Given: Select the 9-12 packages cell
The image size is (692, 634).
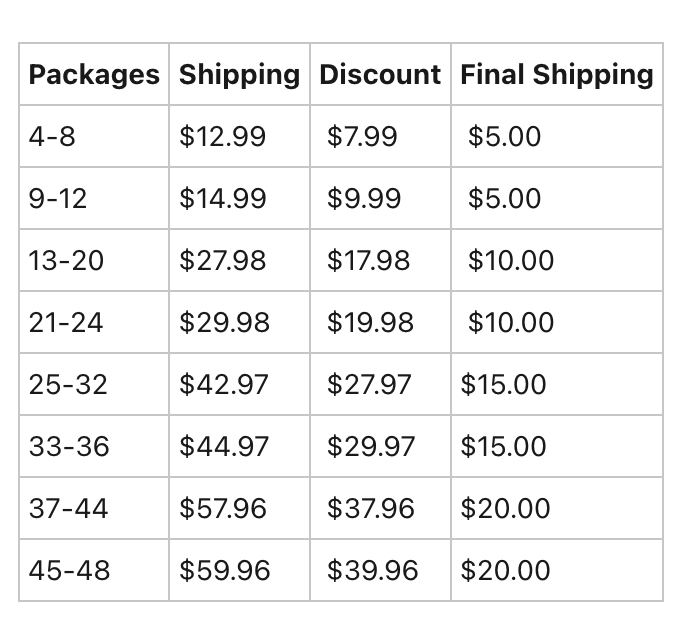Looking at the screenshot, I should pyautogui.click(x=58, y=198).
